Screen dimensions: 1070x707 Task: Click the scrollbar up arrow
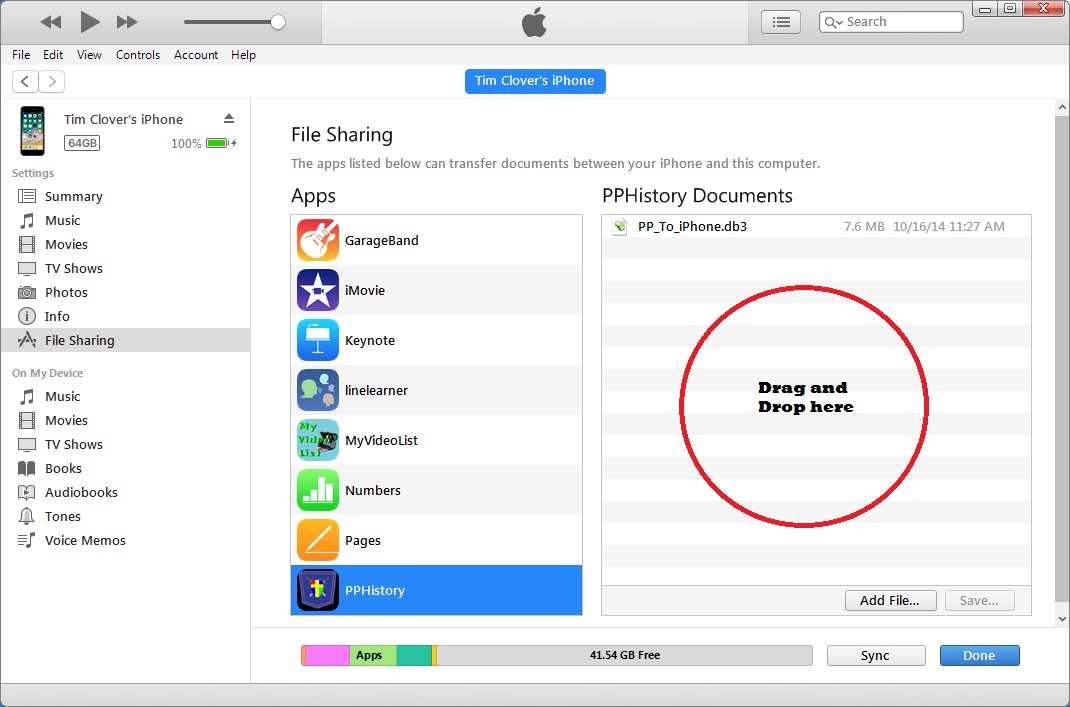click(x=1062, y=107)
